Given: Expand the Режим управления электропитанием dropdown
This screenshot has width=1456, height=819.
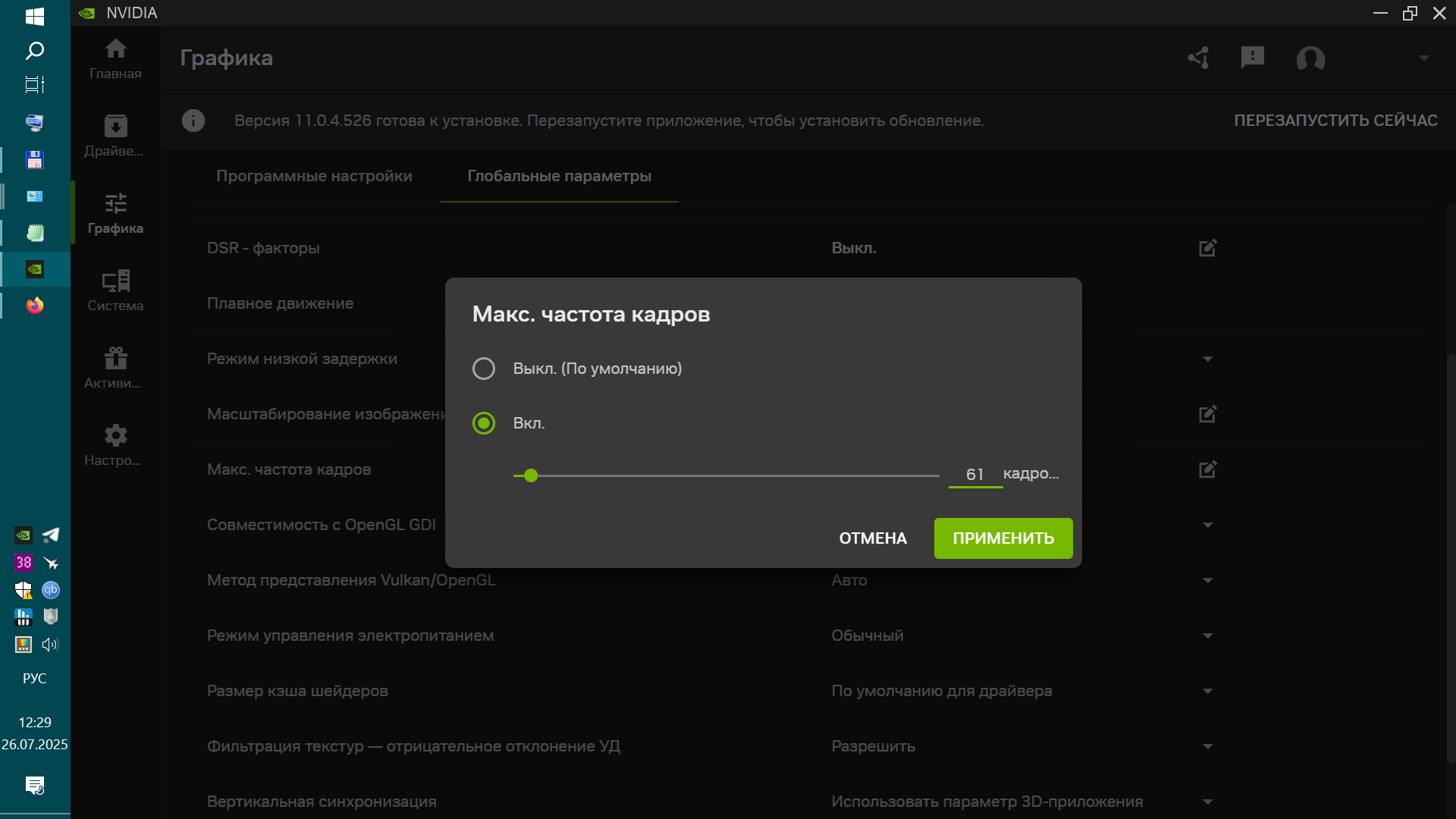Looking at the screenshot, I should click(x=1207, y=636).
